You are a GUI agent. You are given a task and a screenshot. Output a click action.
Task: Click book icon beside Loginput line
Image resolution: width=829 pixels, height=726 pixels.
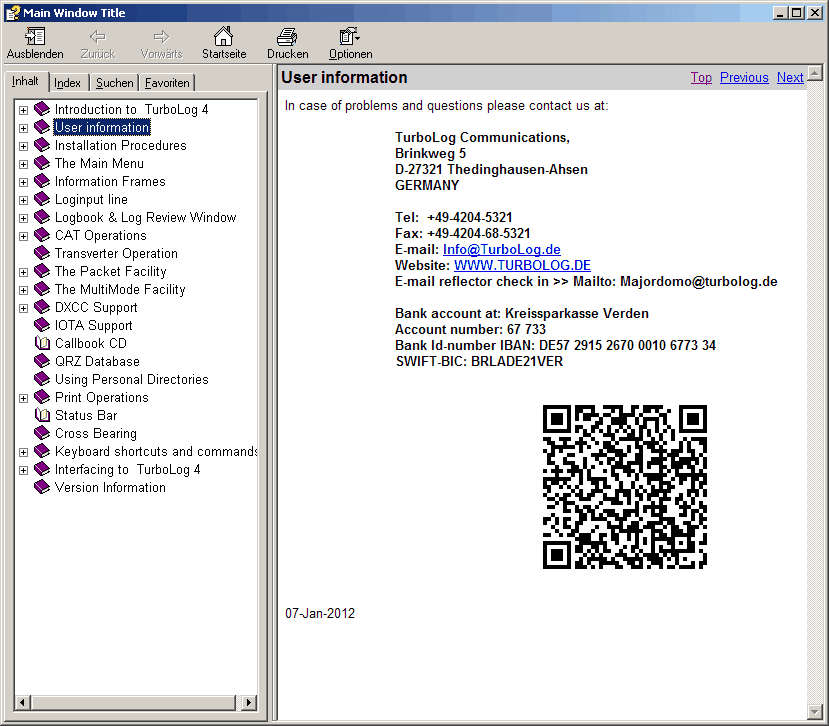(42, 199)
